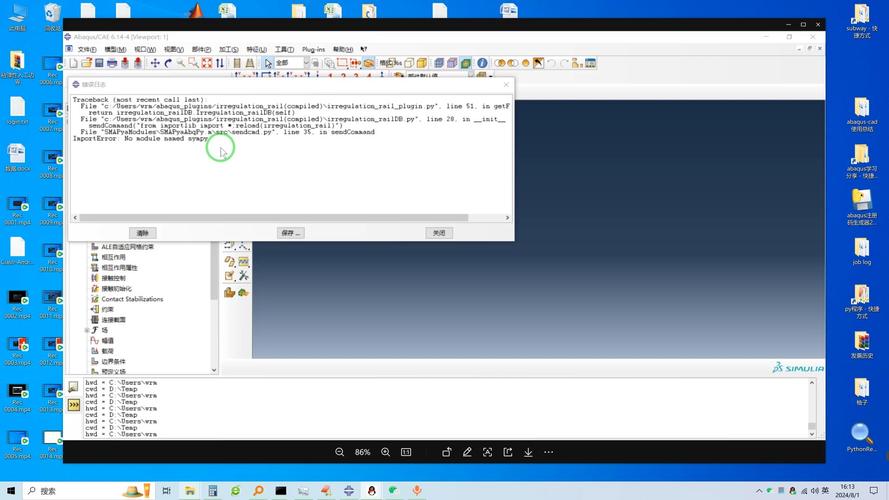Viewport: 889px width, 500px height.
Task: Click the Print icon in toolbar
Action: pyautogui.click(x=112, y=63)
